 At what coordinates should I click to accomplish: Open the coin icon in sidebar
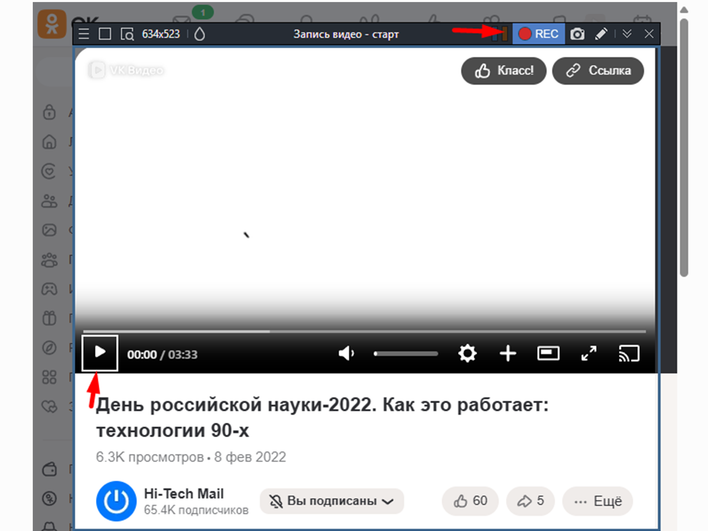[49, 498]
